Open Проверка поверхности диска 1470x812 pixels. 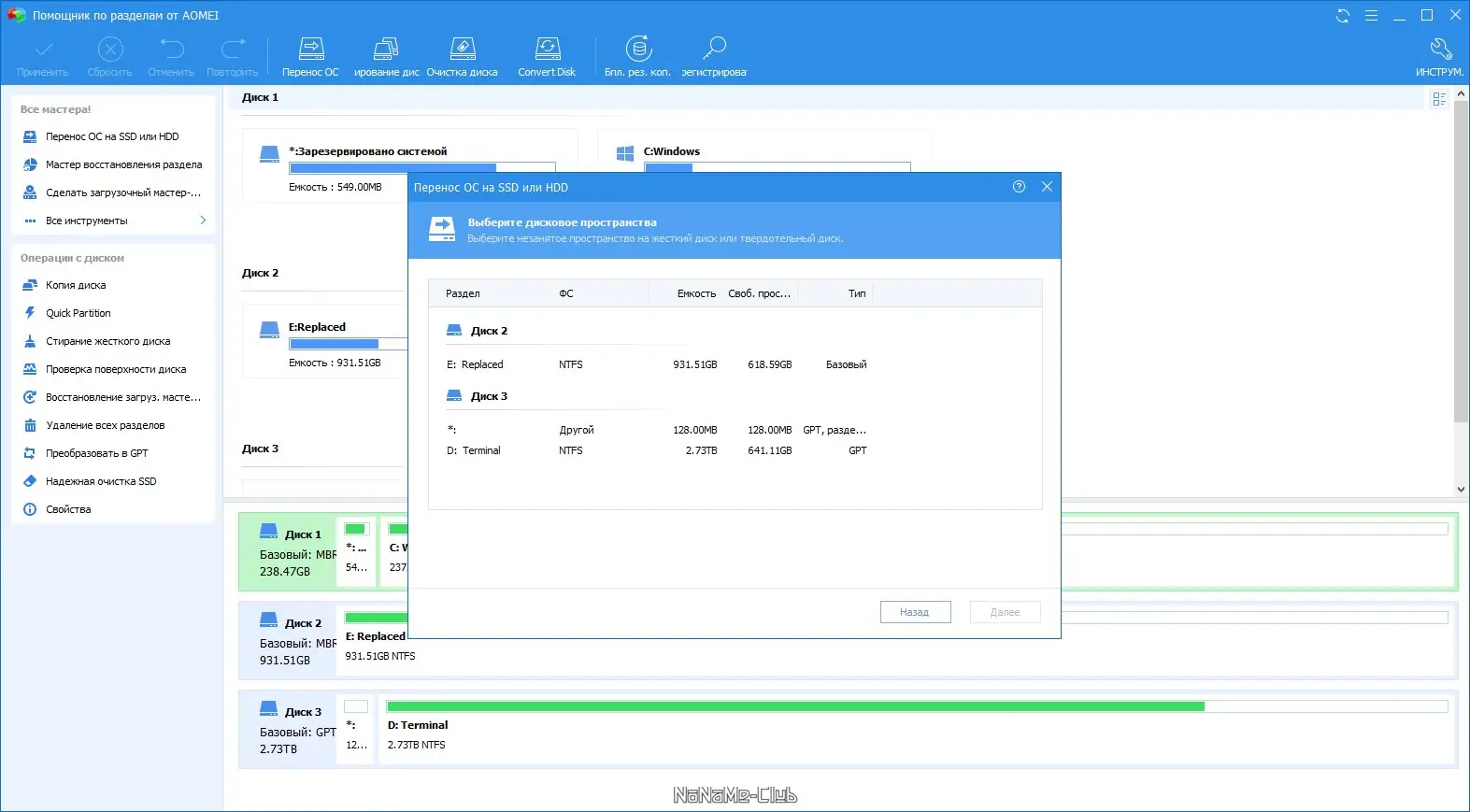(112, 369)
